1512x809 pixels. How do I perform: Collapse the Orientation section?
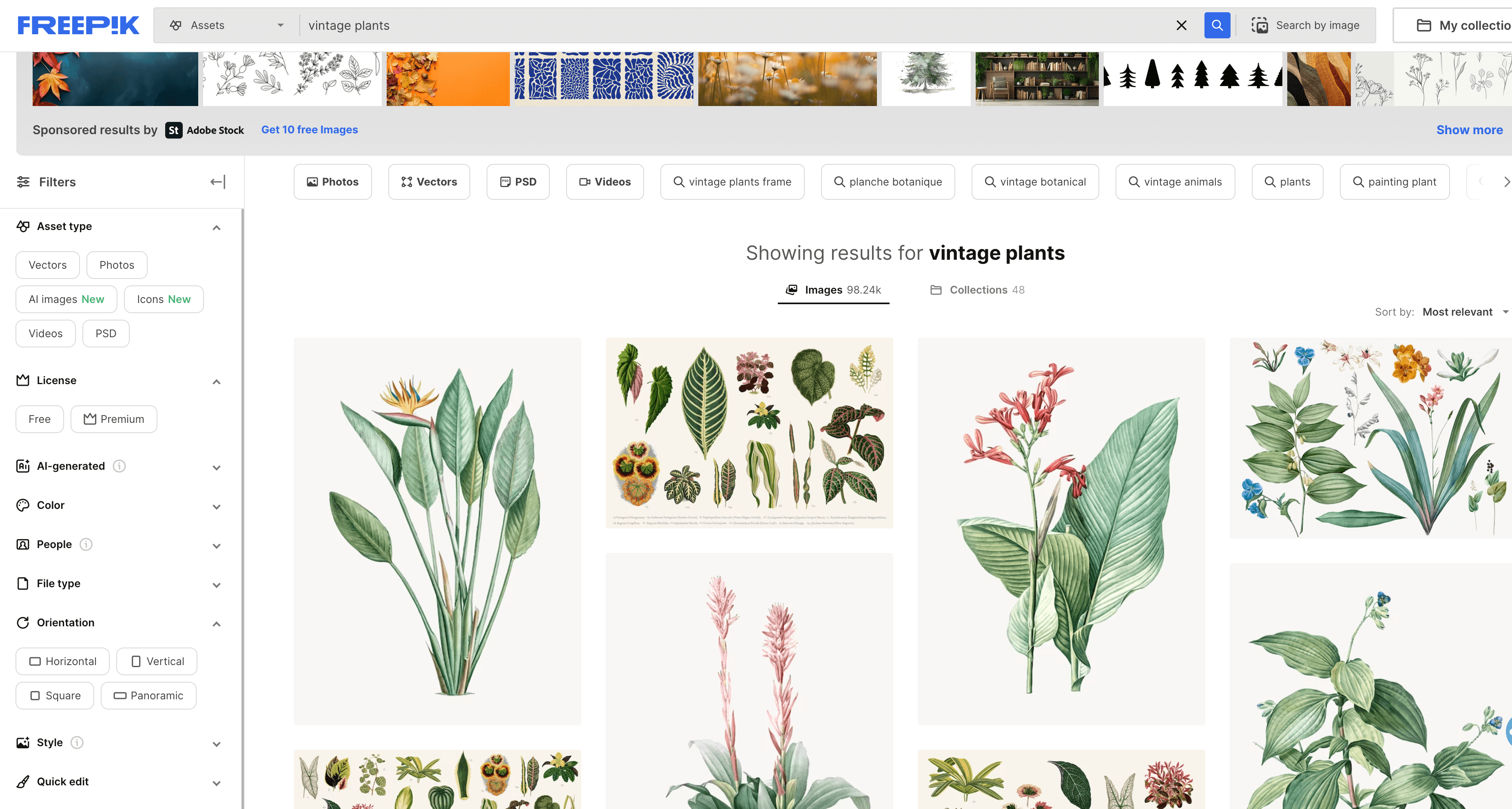[x=217, y=623]
